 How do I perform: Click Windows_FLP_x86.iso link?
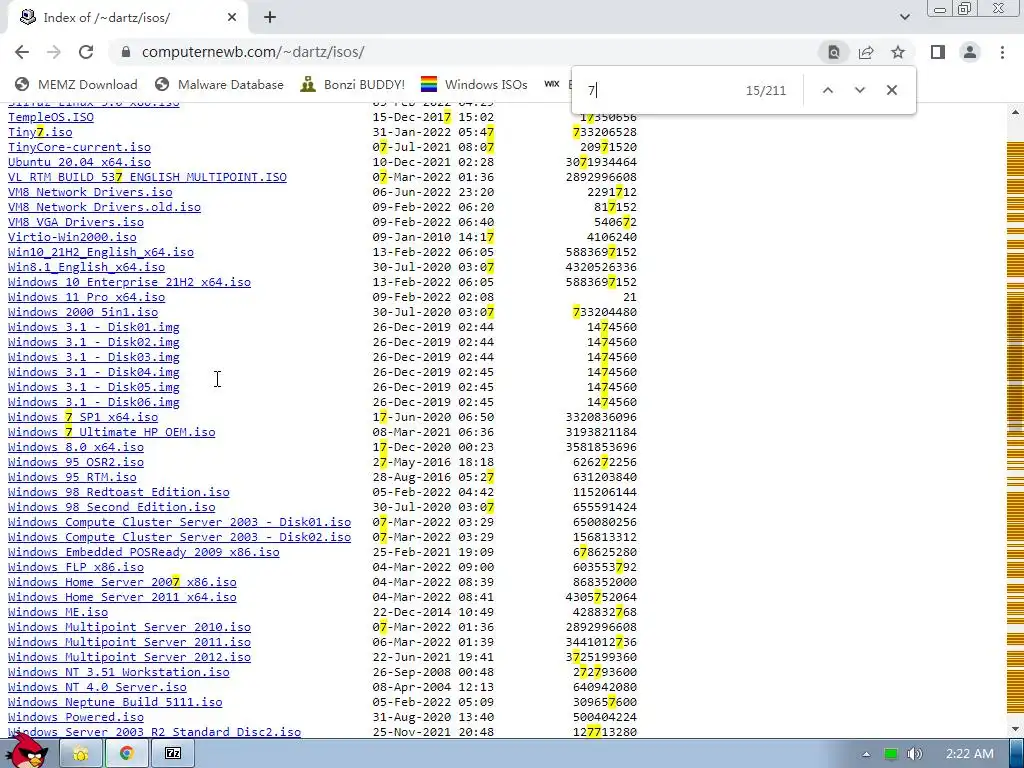click(76, 568)
